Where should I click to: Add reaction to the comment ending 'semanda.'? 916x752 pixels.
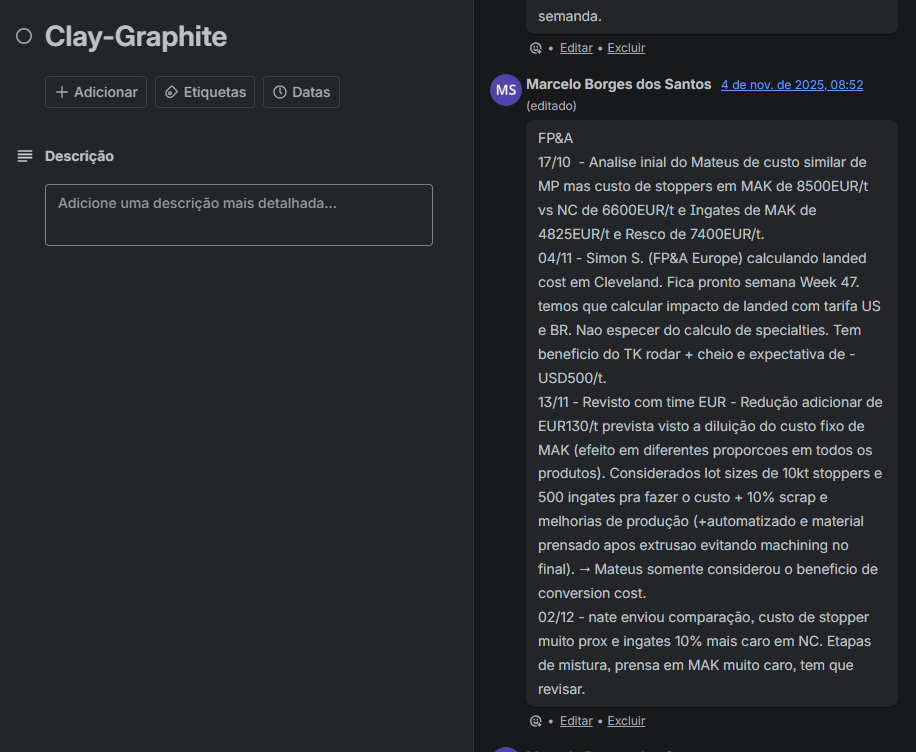tap(536, 48)
